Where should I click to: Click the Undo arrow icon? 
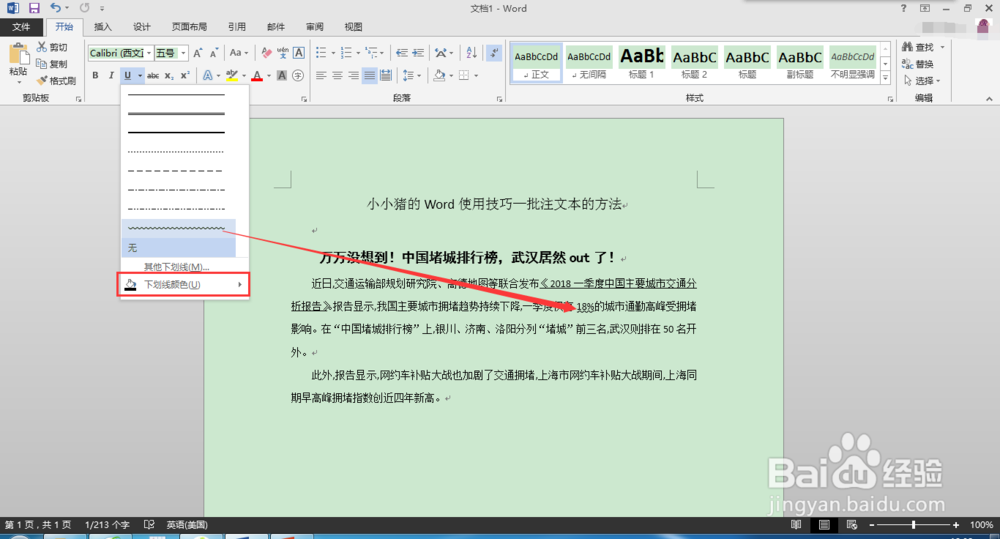tap(55, 8)
